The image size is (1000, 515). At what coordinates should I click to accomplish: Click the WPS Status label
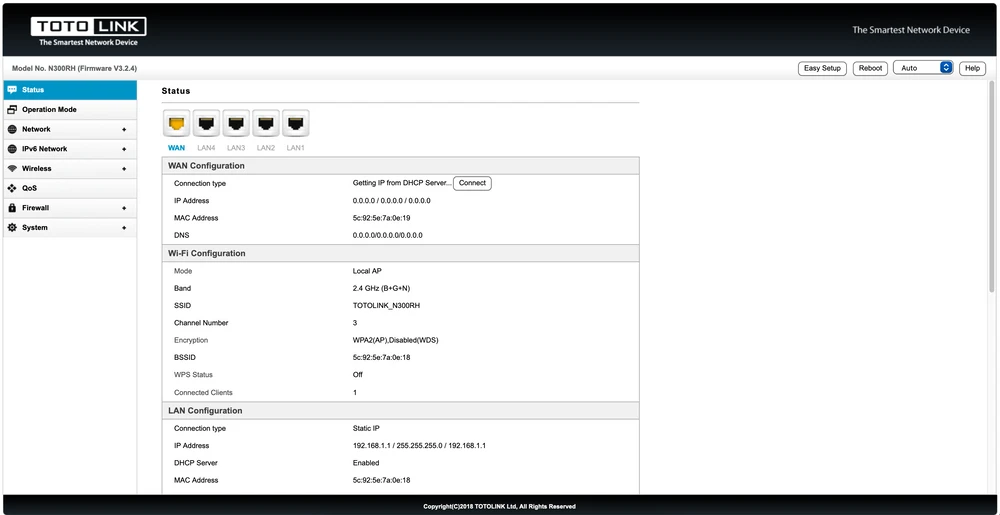pos(193,375)
